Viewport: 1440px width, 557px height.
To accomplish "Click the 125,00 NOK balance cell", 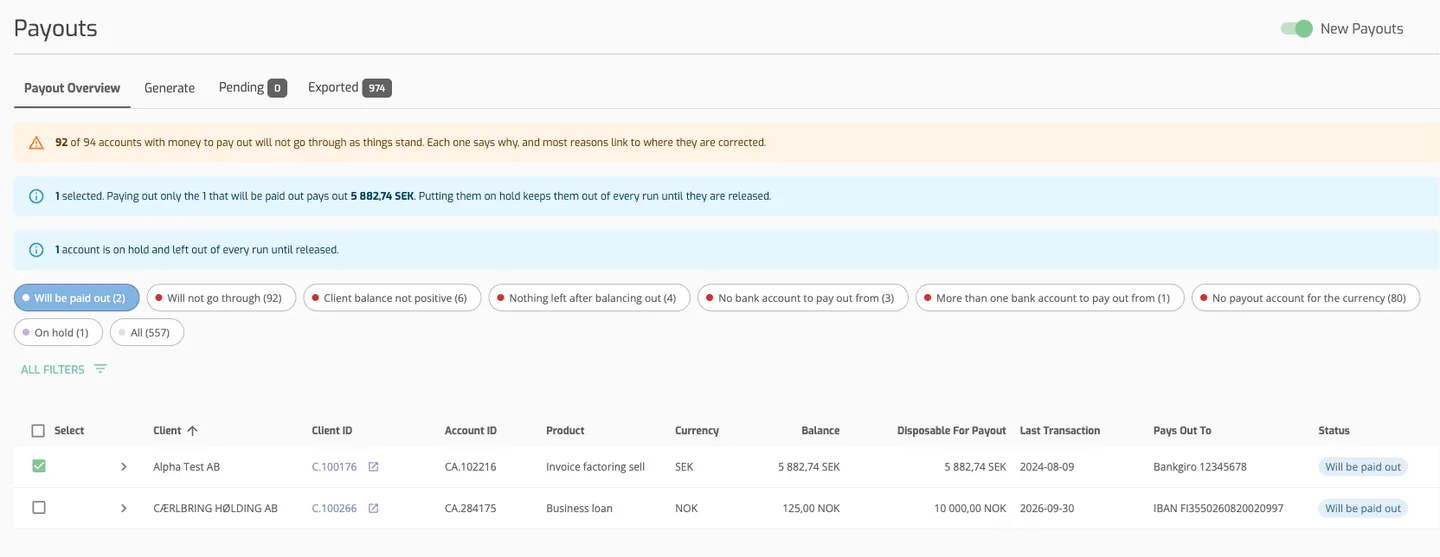I will [x=811, y=508].
